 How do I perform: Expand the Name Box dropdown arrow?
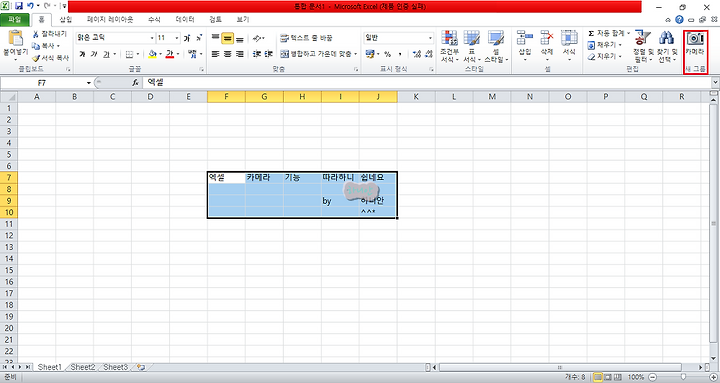coord(89,83)
